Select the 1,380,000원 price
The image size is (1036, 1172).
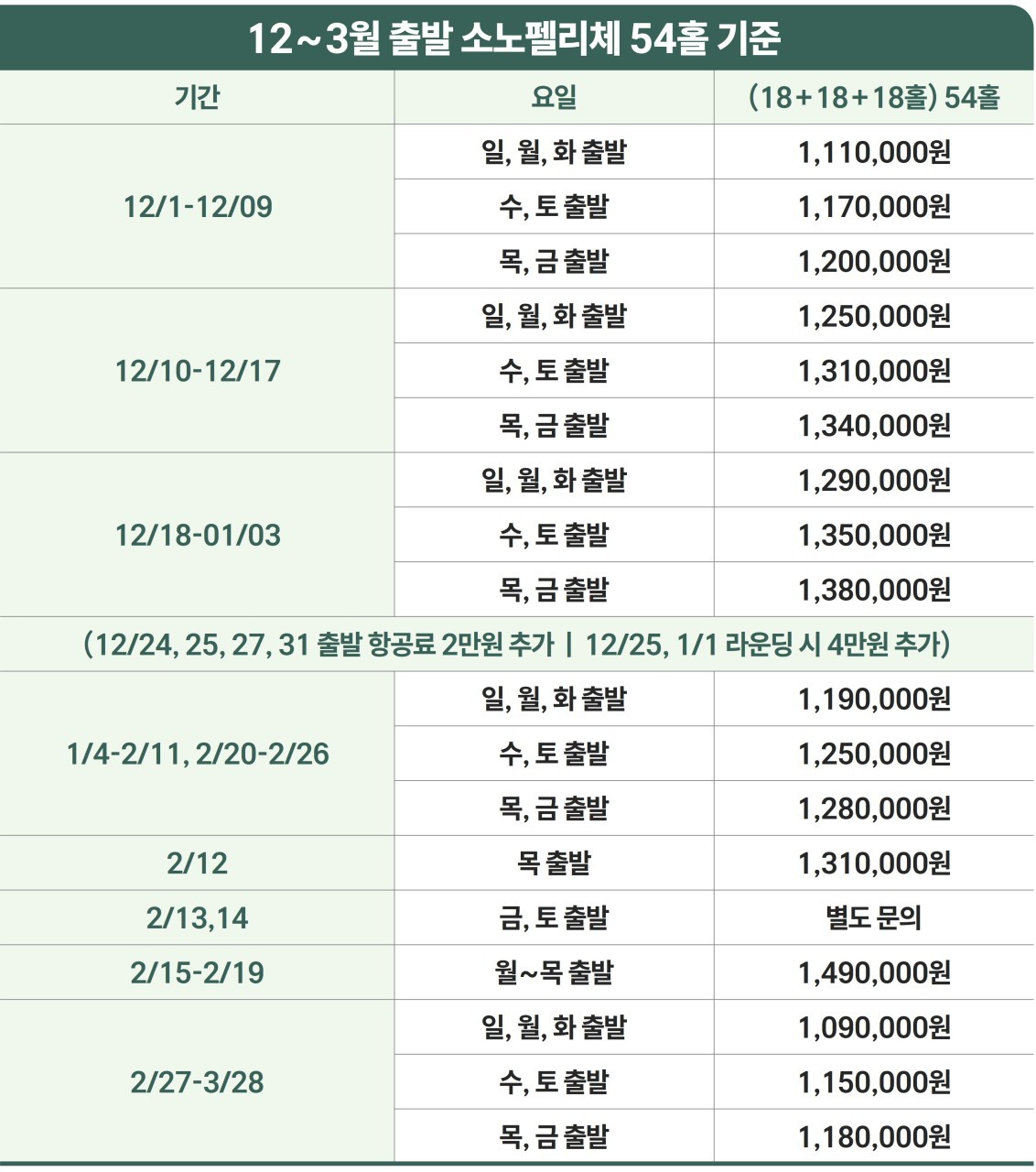[874, 590]
